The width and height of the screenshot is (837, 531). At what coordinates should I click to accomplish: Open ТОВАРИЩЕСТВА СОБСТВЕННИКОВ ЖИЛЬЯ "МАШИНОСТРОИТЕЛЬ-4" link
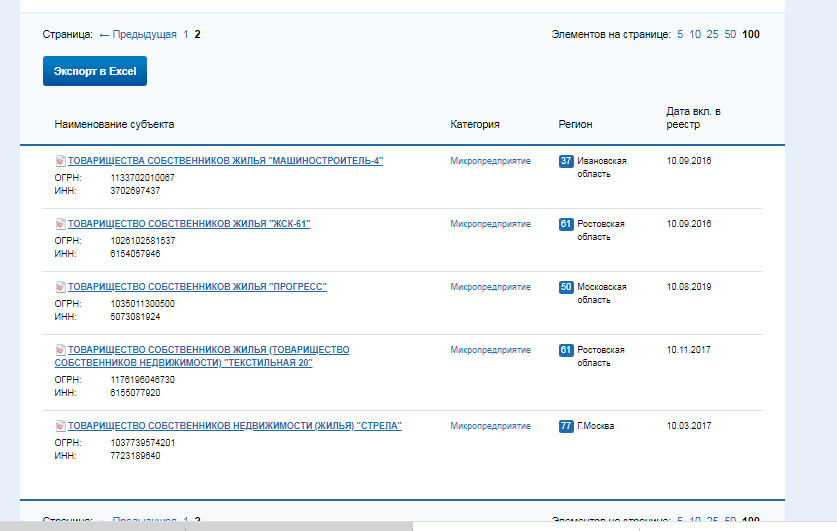tap(225, 161)
